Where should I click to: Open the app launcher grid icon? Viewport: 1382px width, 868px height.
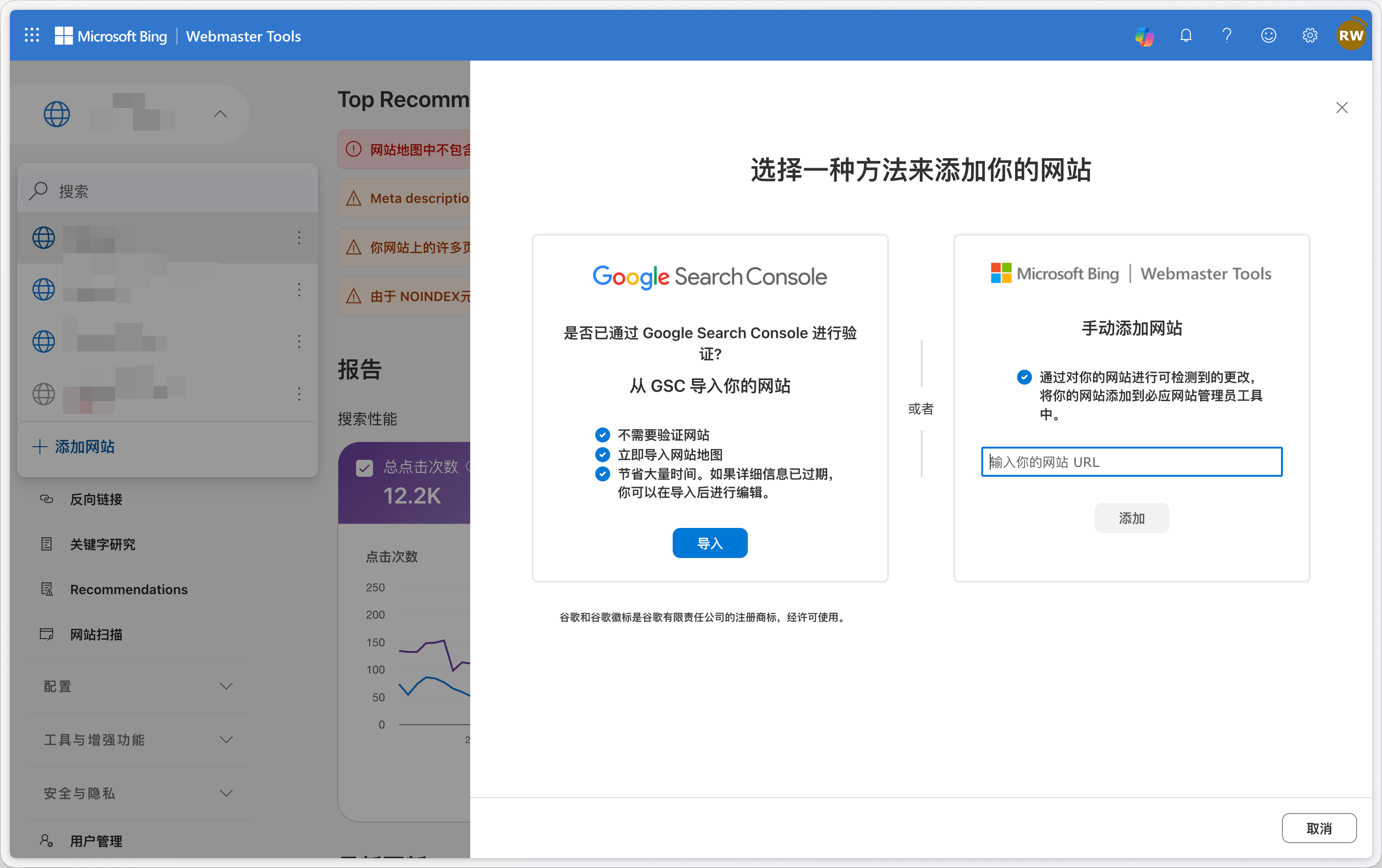tap(32, 36)
